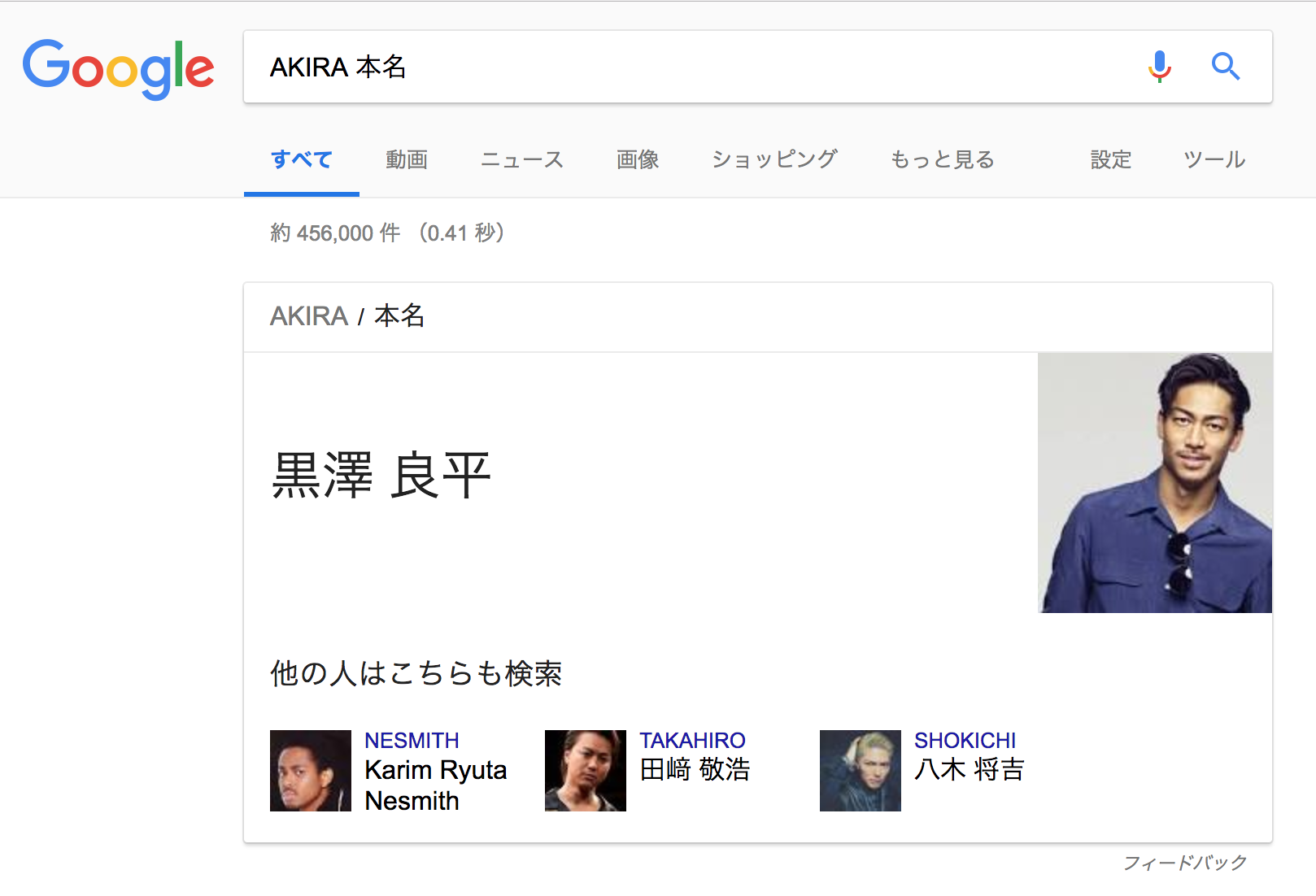Click the 他の人はこちらも検索 heading
This screenshot has width=1316, height=896.
click(x=416, y=673)
